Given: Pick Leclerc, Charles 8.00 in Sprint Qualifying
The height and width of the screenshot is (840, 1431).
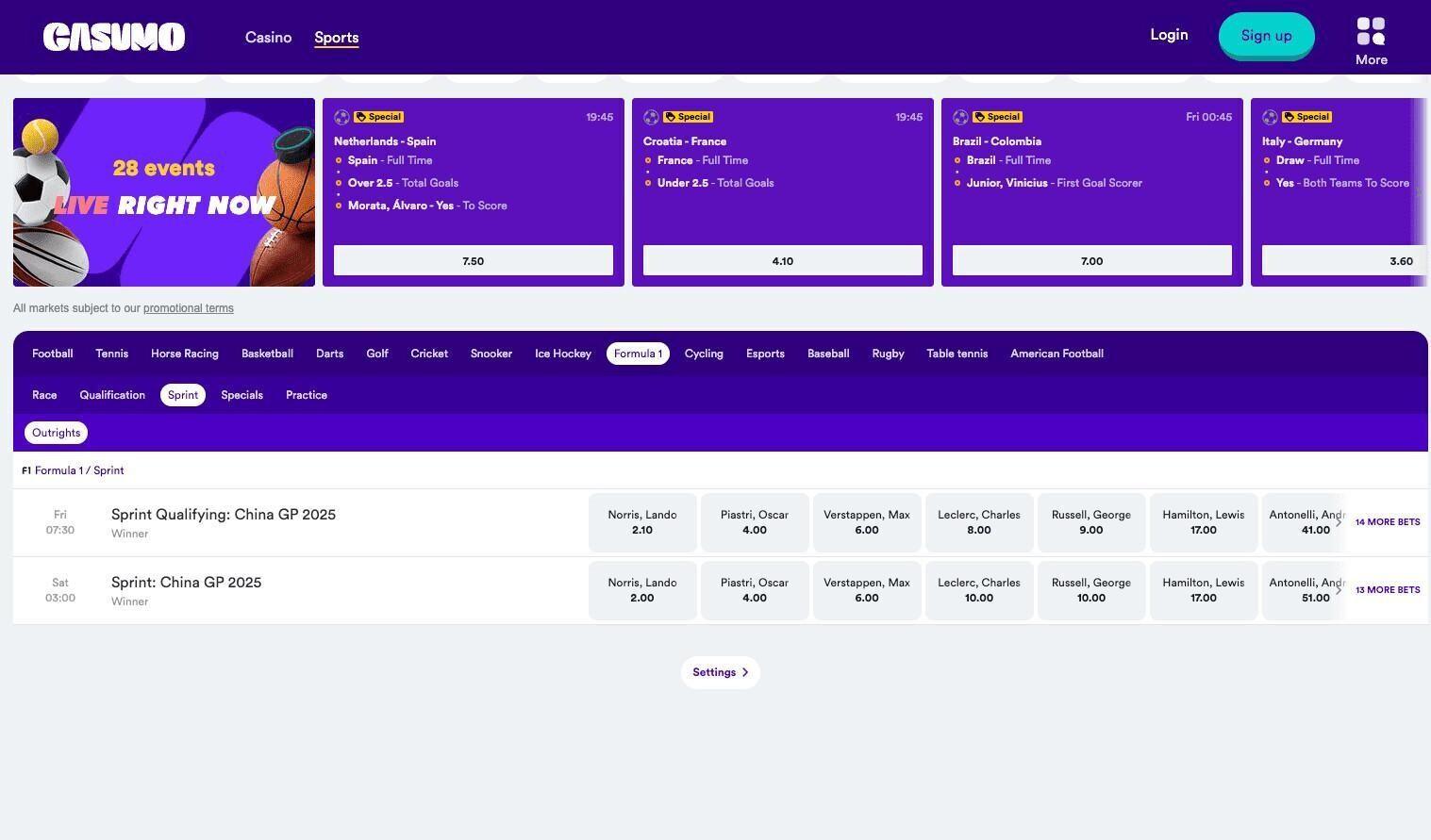Looking at the screenshot, I should 979,522.
